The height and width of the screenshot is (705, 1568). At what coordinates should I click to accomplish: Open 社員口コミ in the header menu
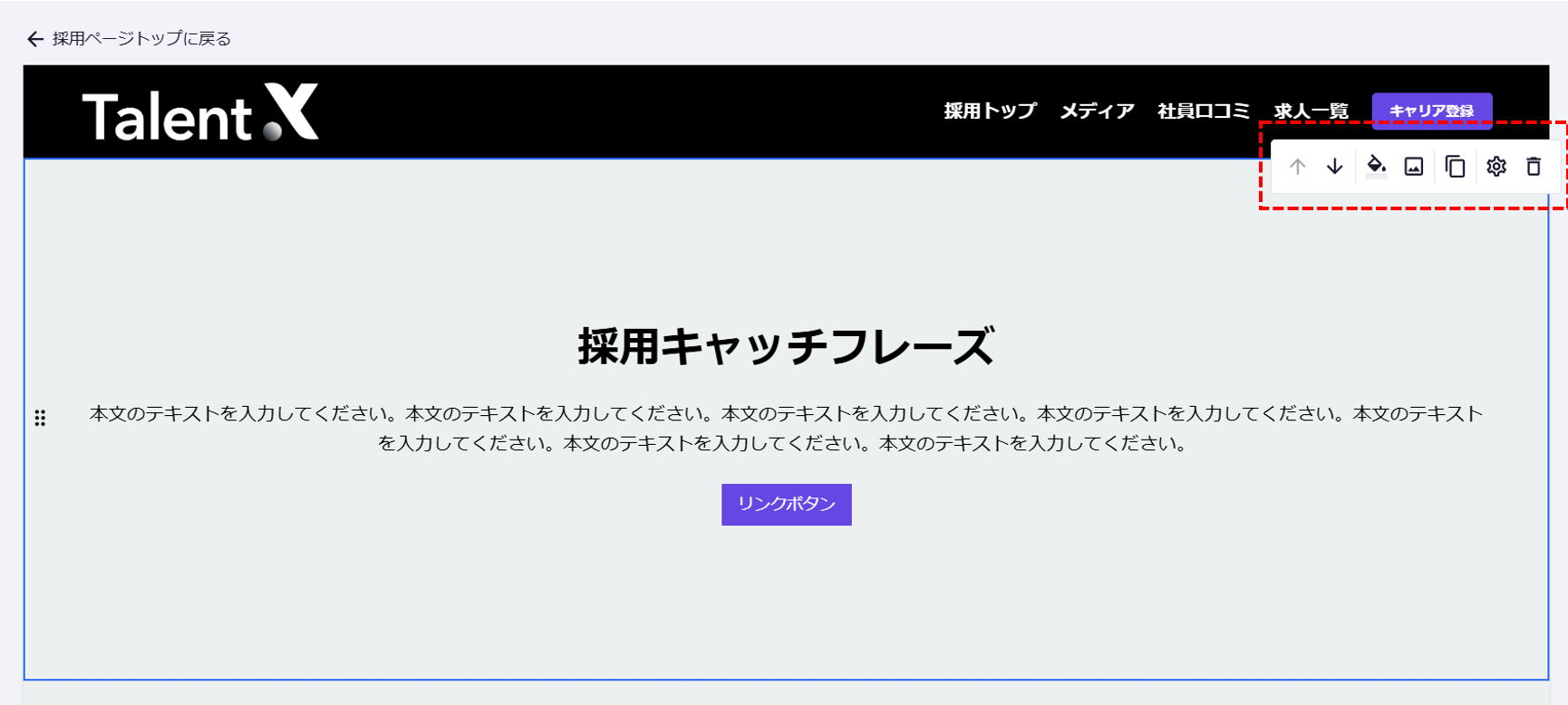click(x=1203, y=111)
